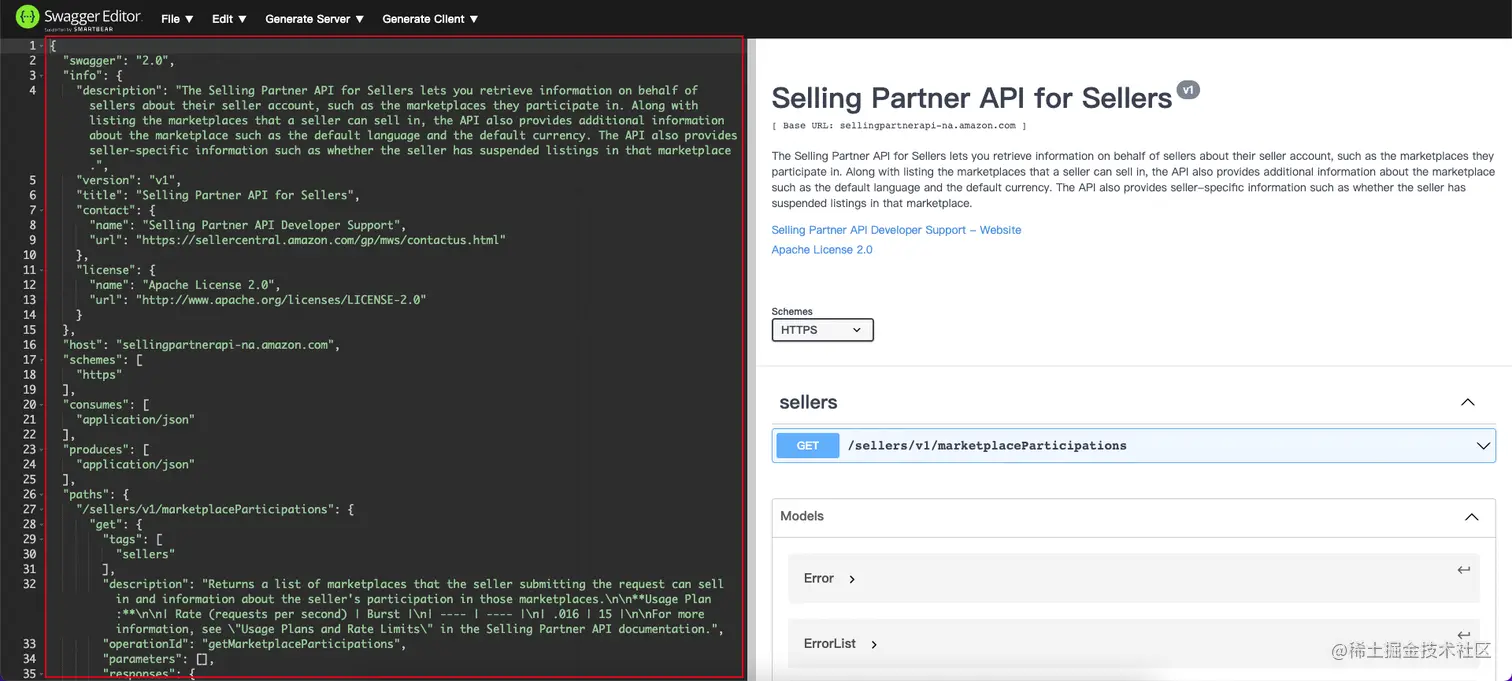This screenshot has height=681, width=1512.
Task: Fold the "paths" block on line 26
Action: click(x=42, y=495)
